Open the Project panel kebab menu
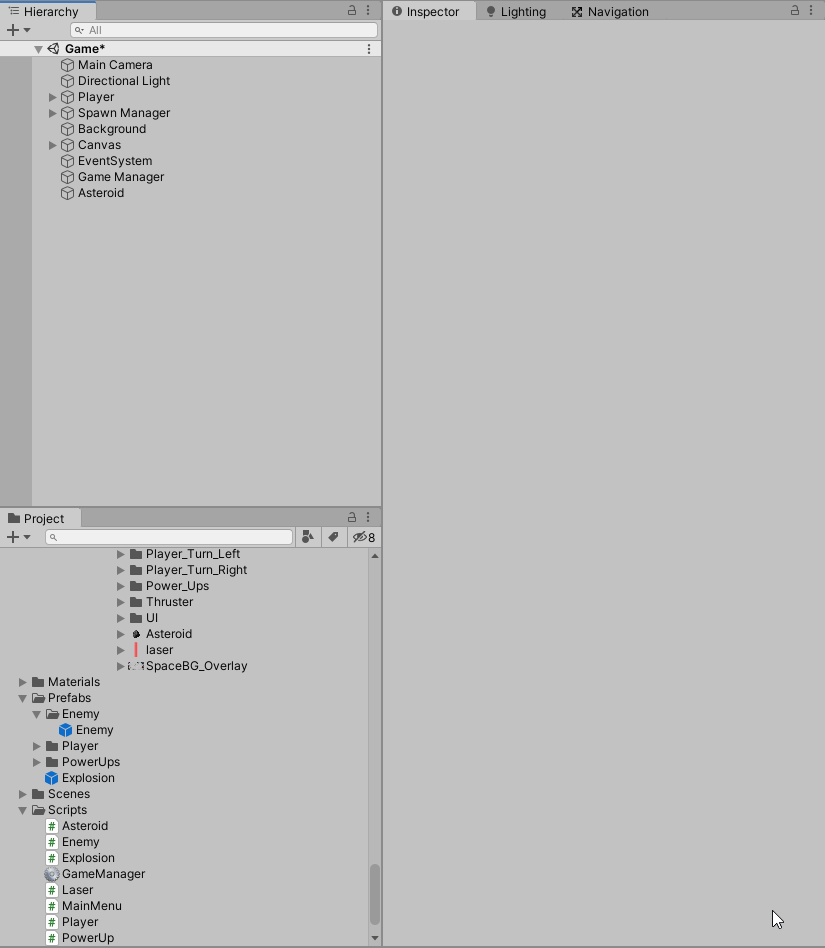Image resolution: width=825 pixels, height=948 pixels. [x=368, y=517]
